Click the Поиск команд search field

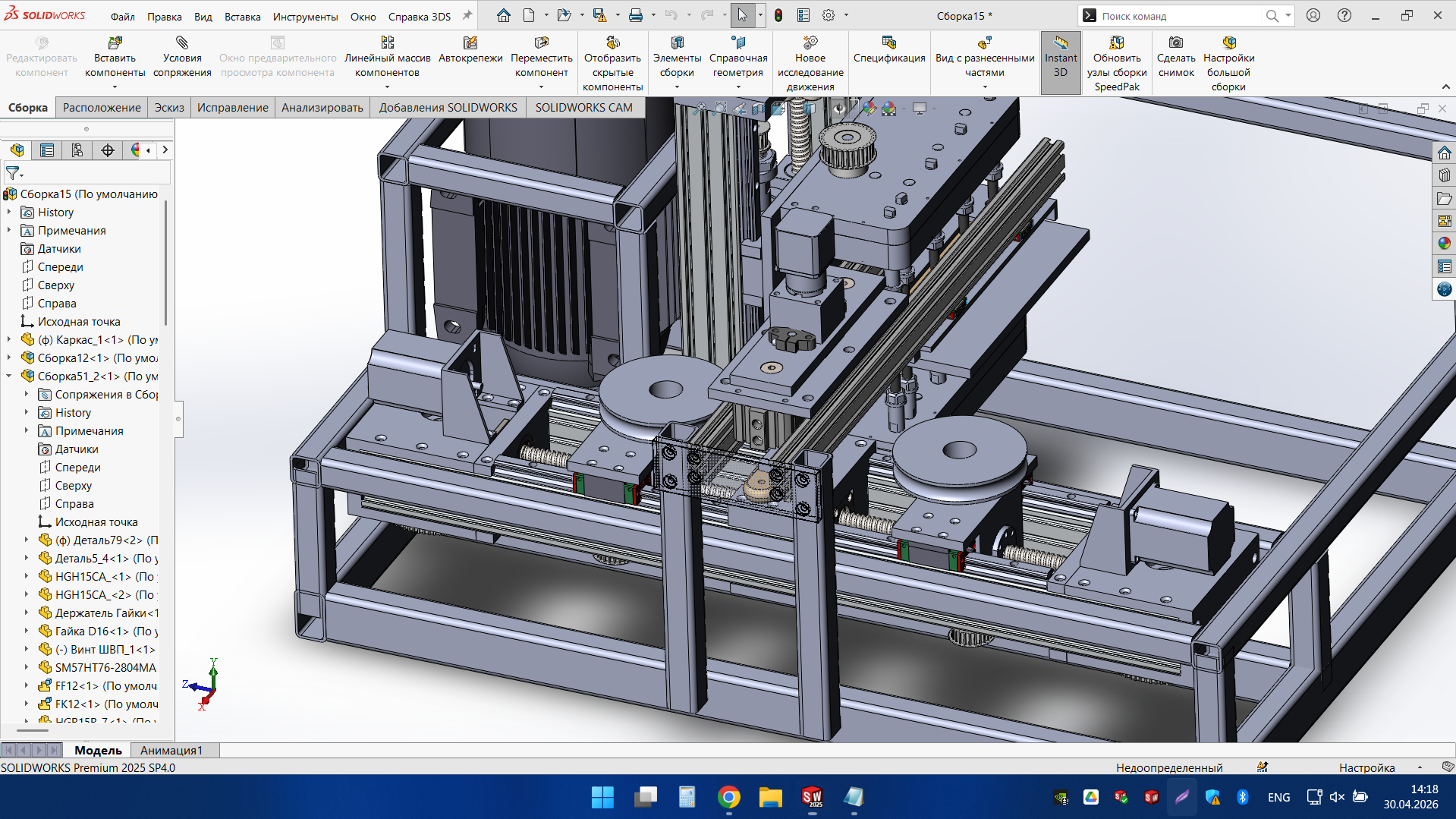tap(1180, 16)
